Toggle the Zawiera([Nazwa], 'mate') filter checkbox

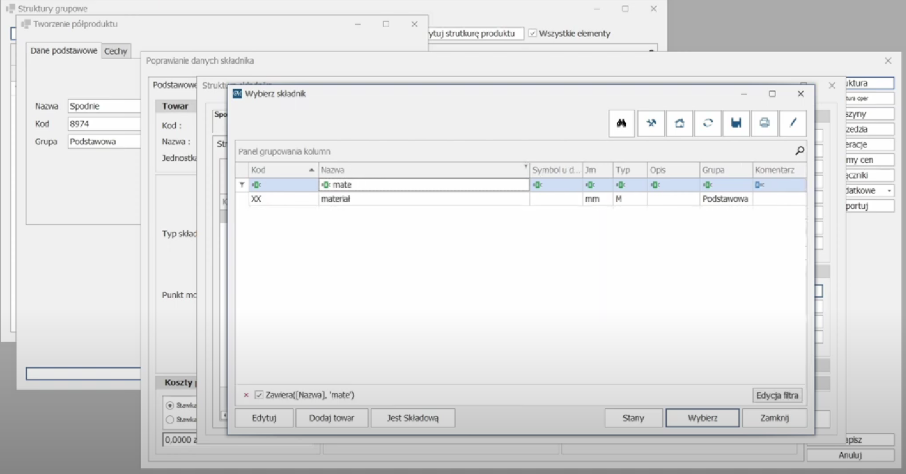coord(259,396)
